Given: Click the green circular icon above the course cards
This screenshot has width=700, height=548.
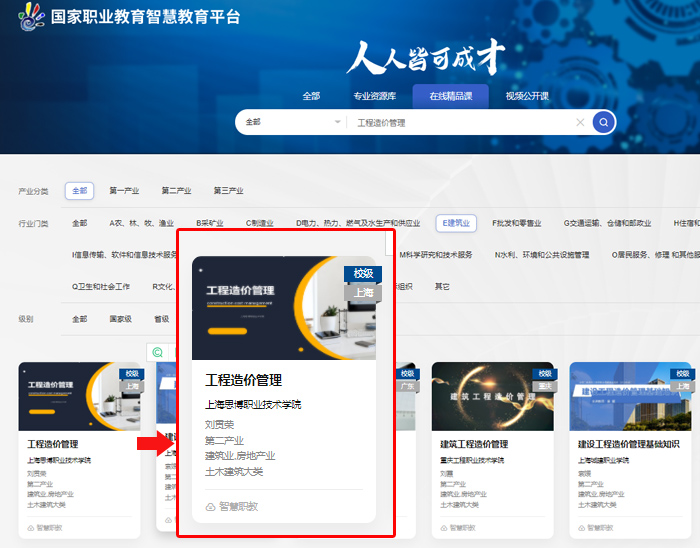Looking at the screenshot, I should [157, 351].
